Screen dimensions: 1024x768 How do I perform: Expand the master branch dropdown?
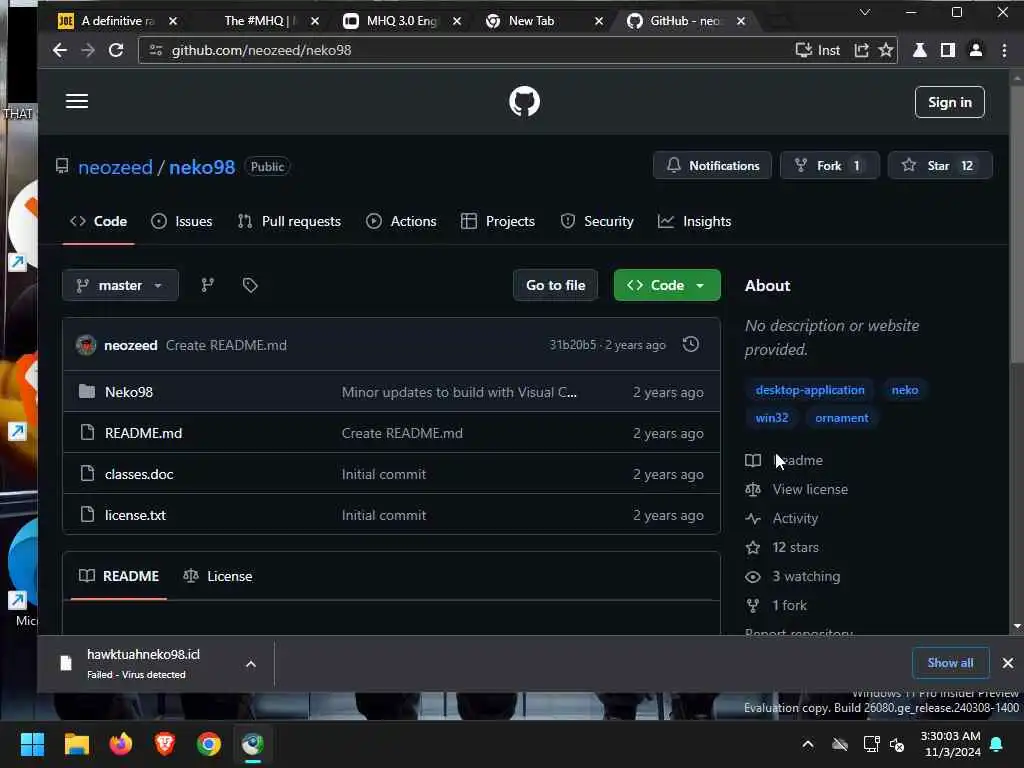point(120,285)
